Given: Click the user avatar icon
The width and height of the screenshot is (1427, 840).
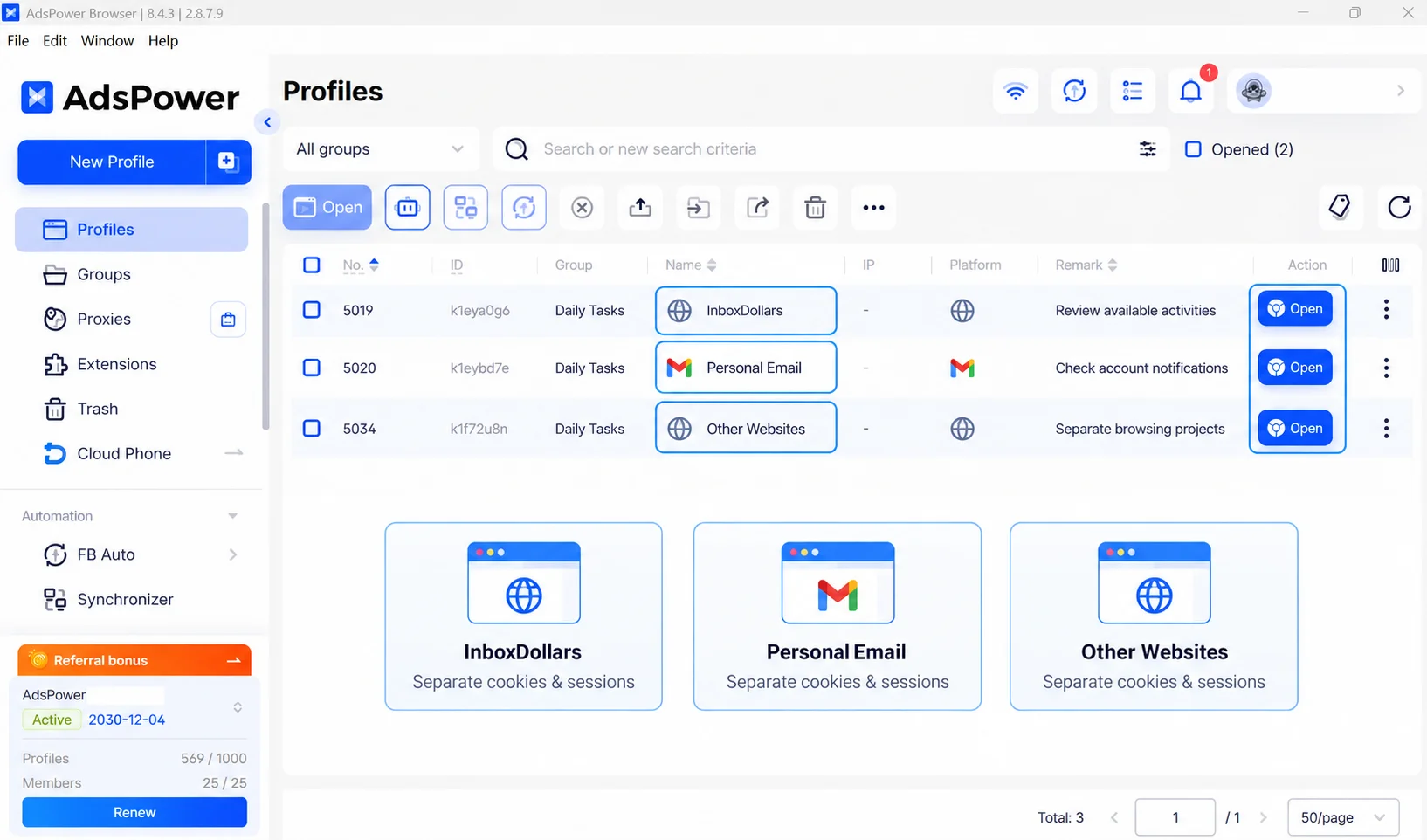Looking at the screenshot, I should point(1253,91).
